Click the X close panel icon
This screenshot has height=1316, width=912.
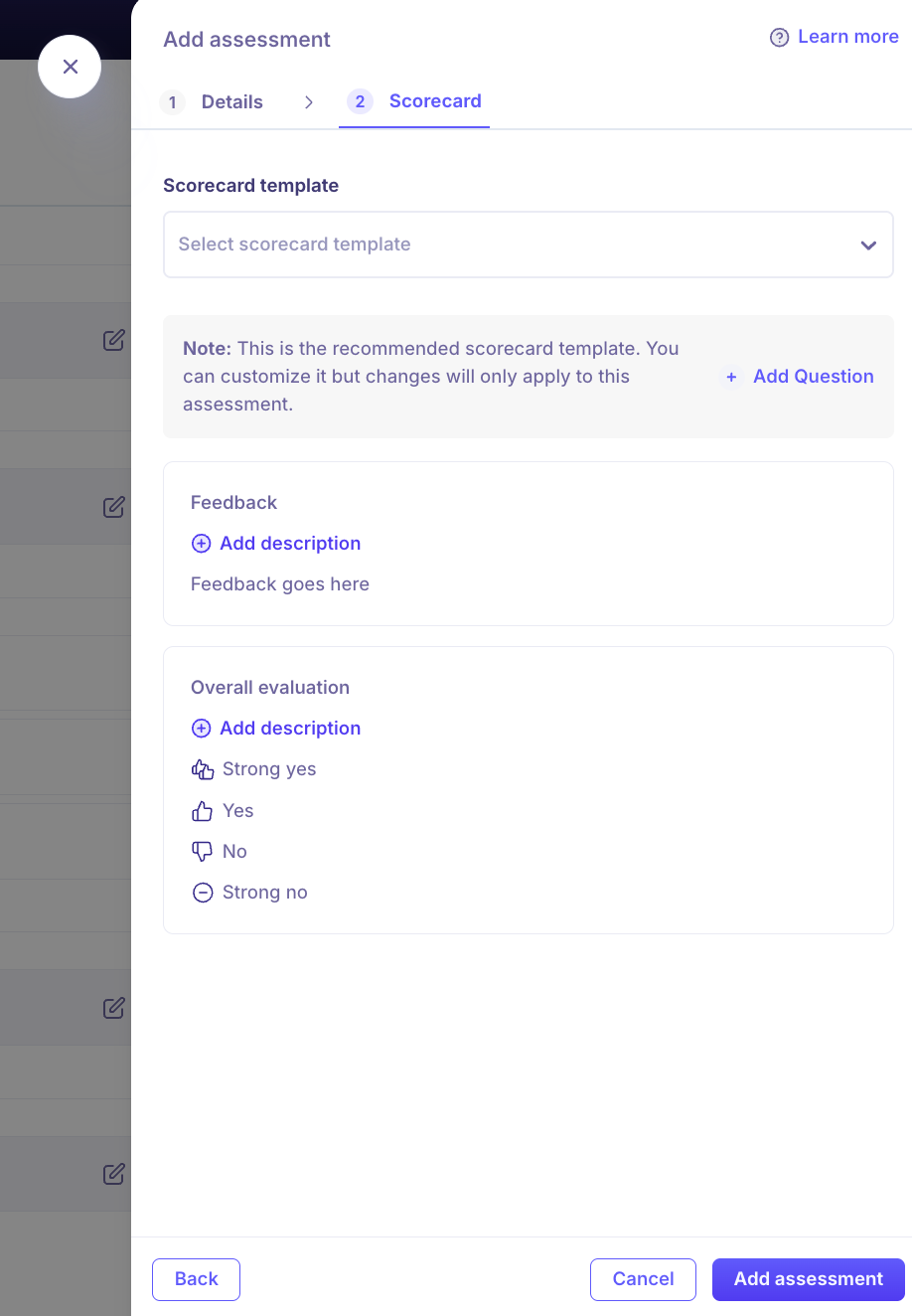70,67
